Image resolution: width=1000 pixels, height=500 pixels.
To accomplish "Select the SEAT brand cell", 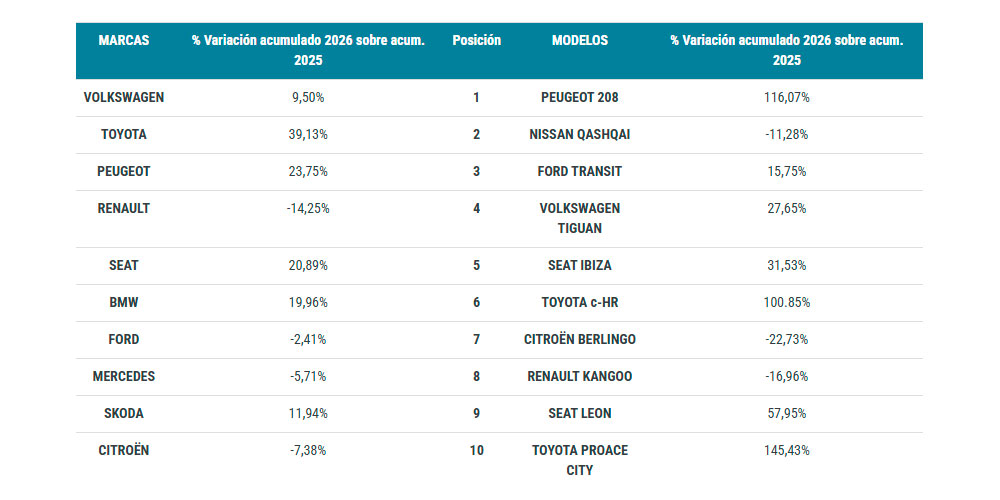I will (x=124, y=266).
